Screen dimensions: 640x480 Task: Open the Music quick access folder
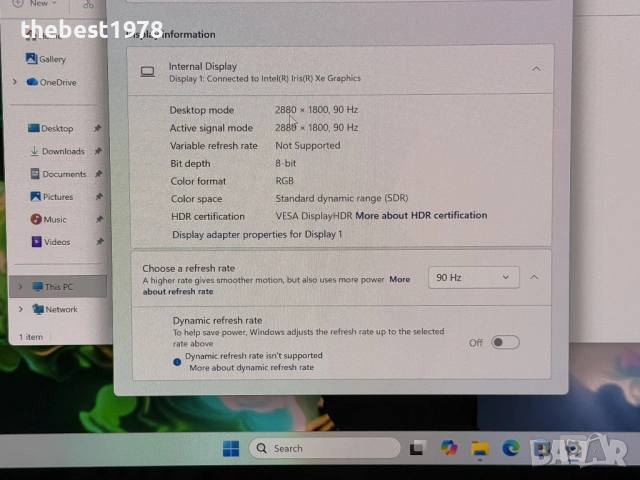tap(49, 220)
